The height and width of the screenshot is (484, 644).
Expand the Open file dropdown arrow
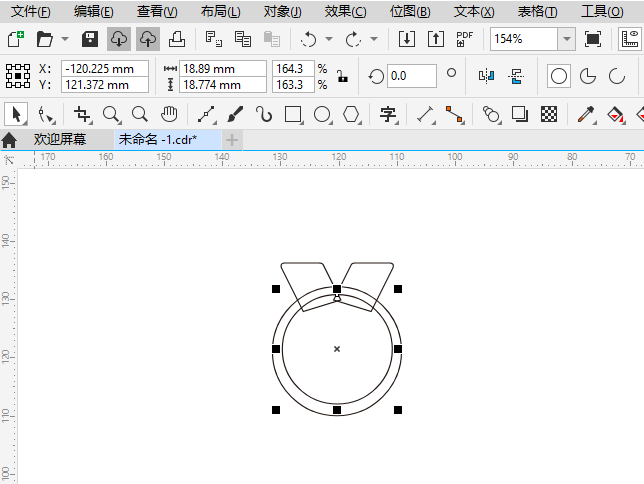pos(65,39)
